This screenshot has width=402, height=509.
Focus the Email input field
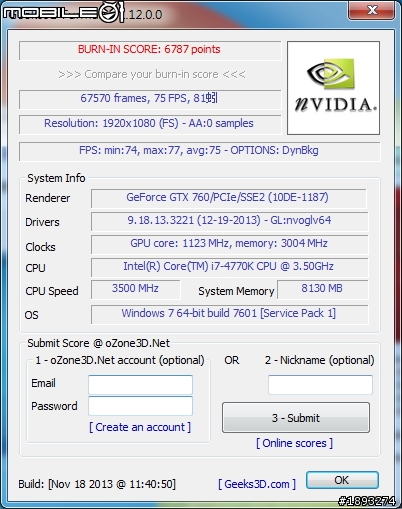[140, 385]
